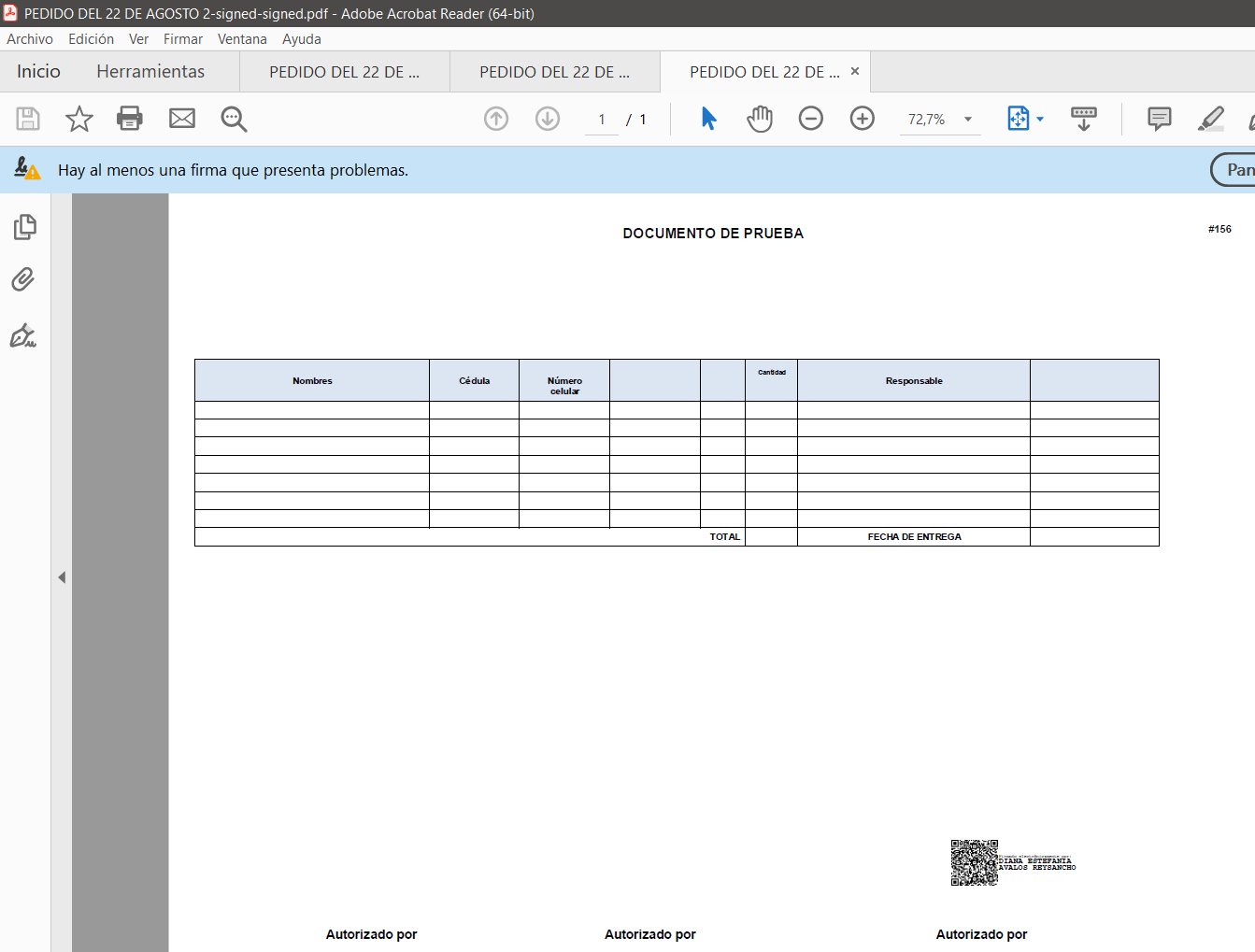
Task: Add the document to starred favorites
Action: point(79,119)
